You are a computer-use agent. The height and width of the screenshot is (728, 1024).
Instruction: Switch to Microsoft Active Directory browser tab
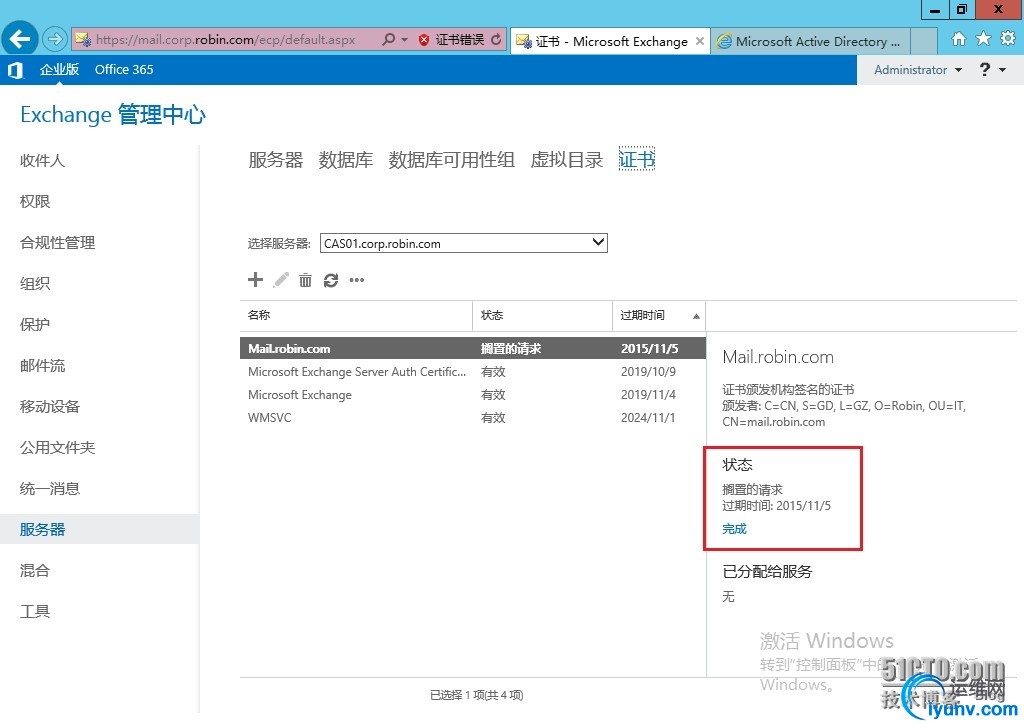(x=810, y=41)
